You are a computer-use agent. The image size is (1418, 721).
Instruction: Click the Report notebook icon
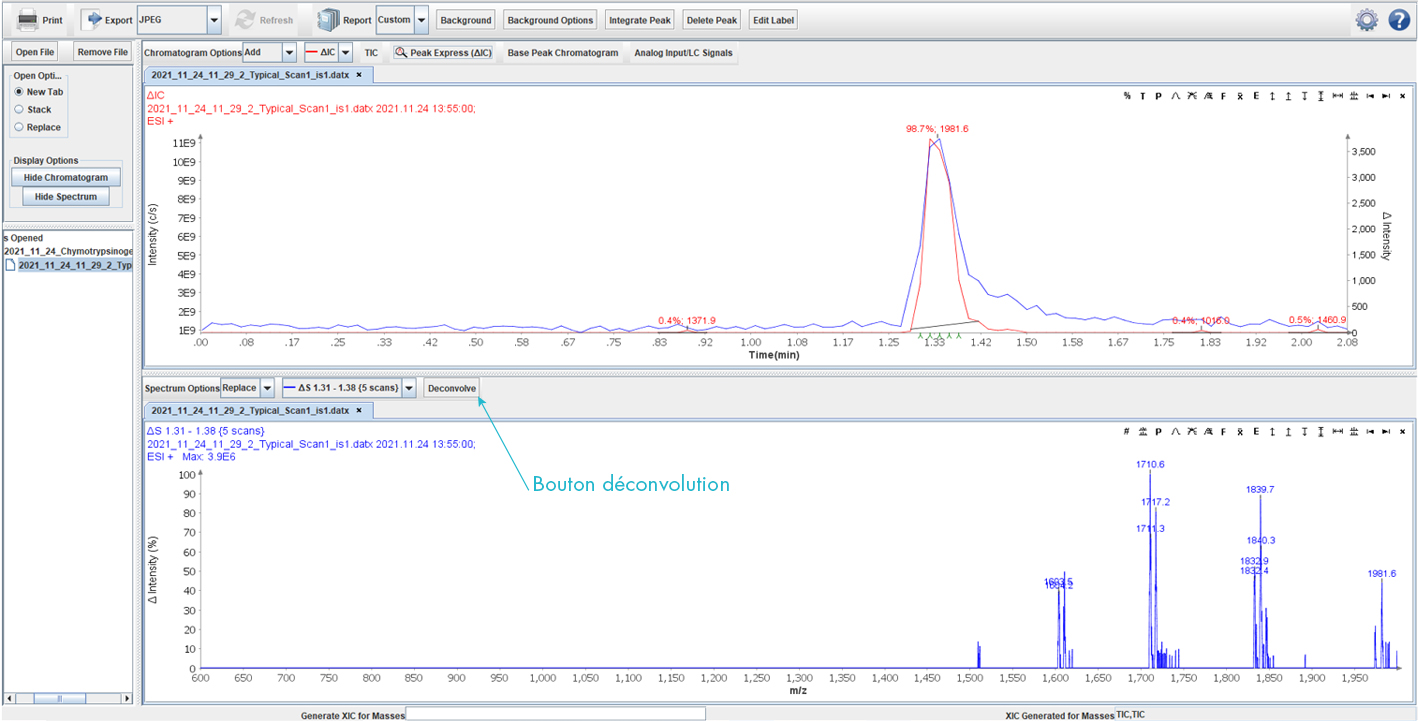(327, 20)
